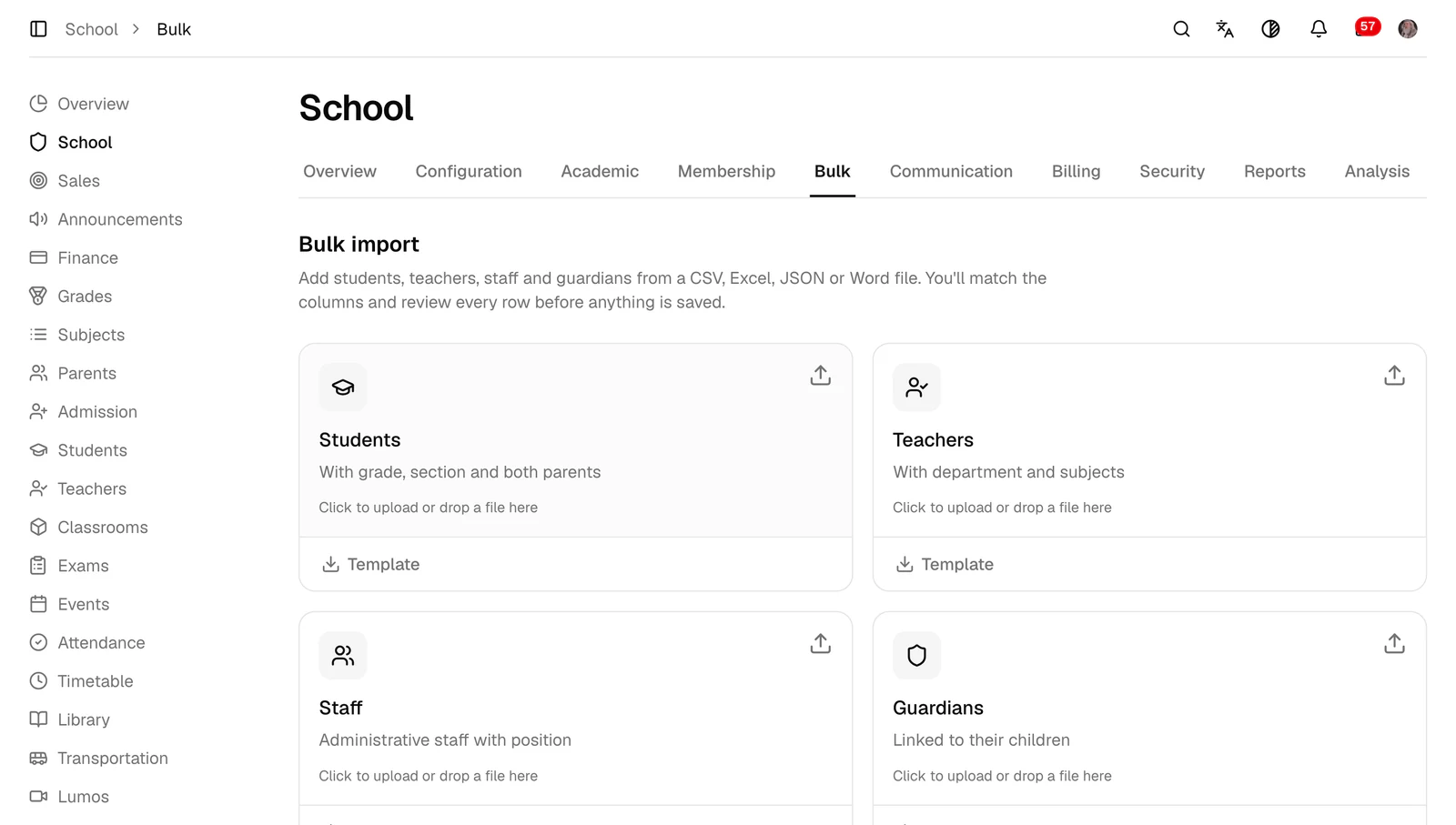
Task: Switch to the Membership tab
Action: click(x=726, y=172)
